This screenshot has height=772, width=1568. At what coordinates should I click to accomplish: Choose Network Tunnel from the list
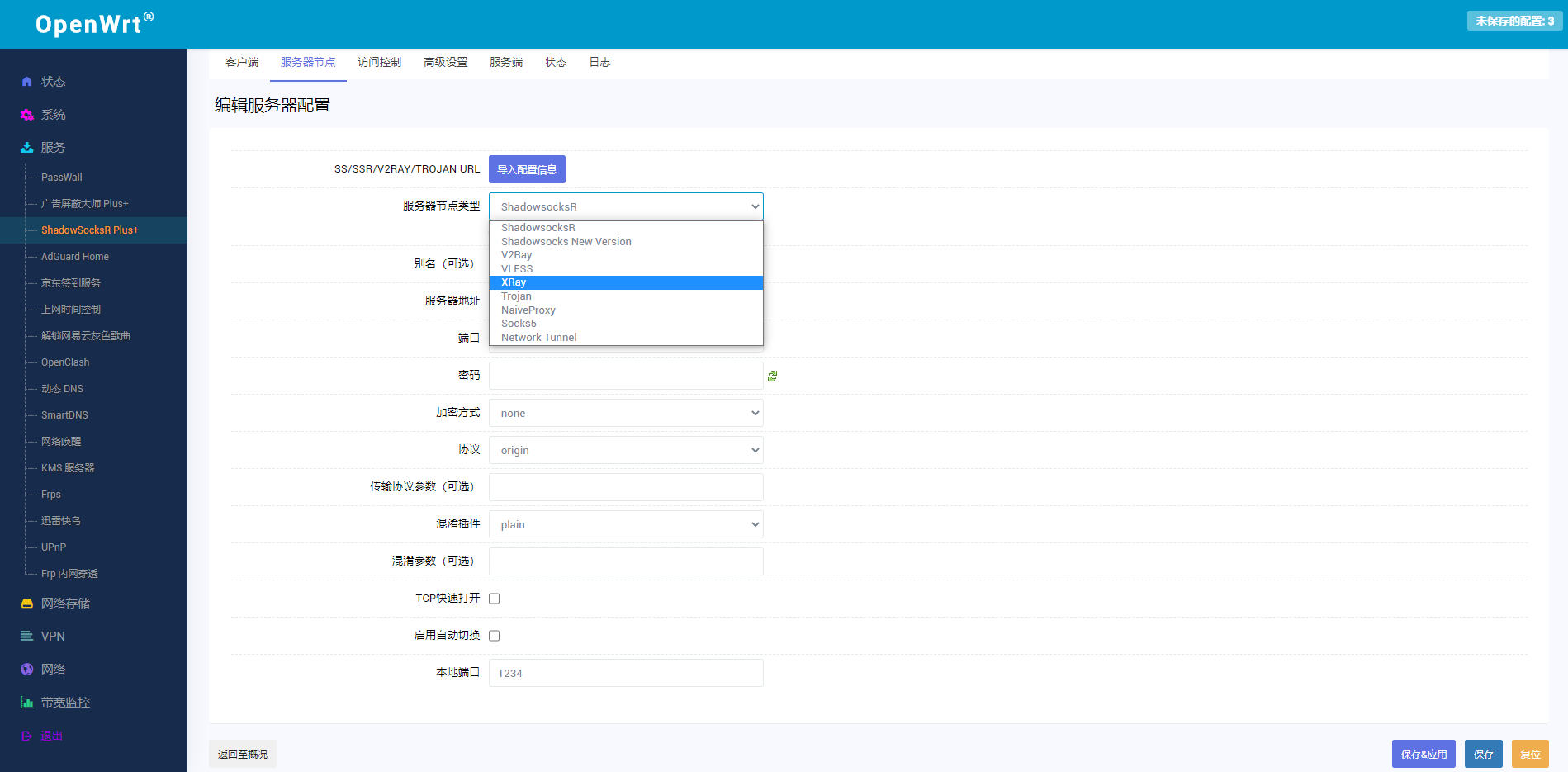click(x=626, y=338)
